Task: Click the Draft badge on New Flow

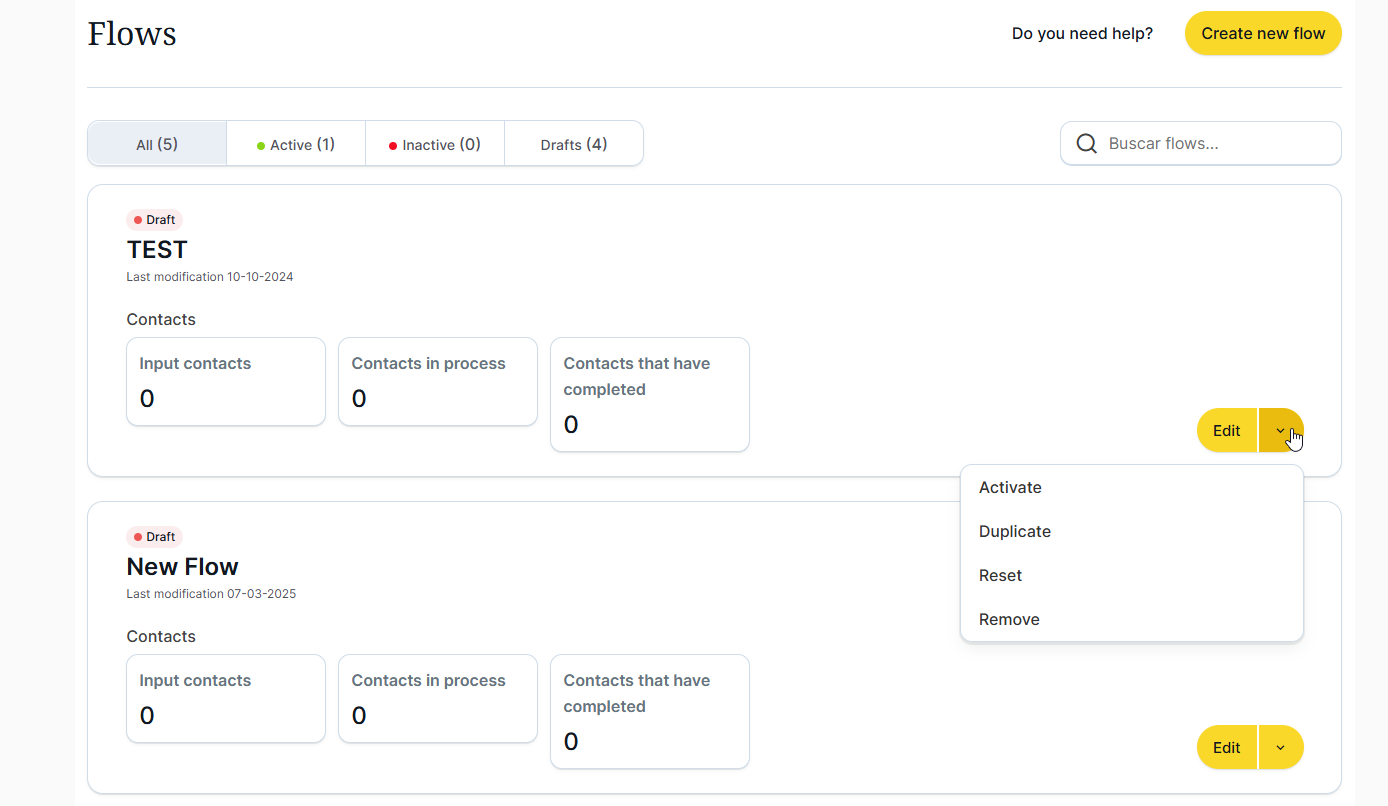Action: pyautogui.click(x=155, y=537)
